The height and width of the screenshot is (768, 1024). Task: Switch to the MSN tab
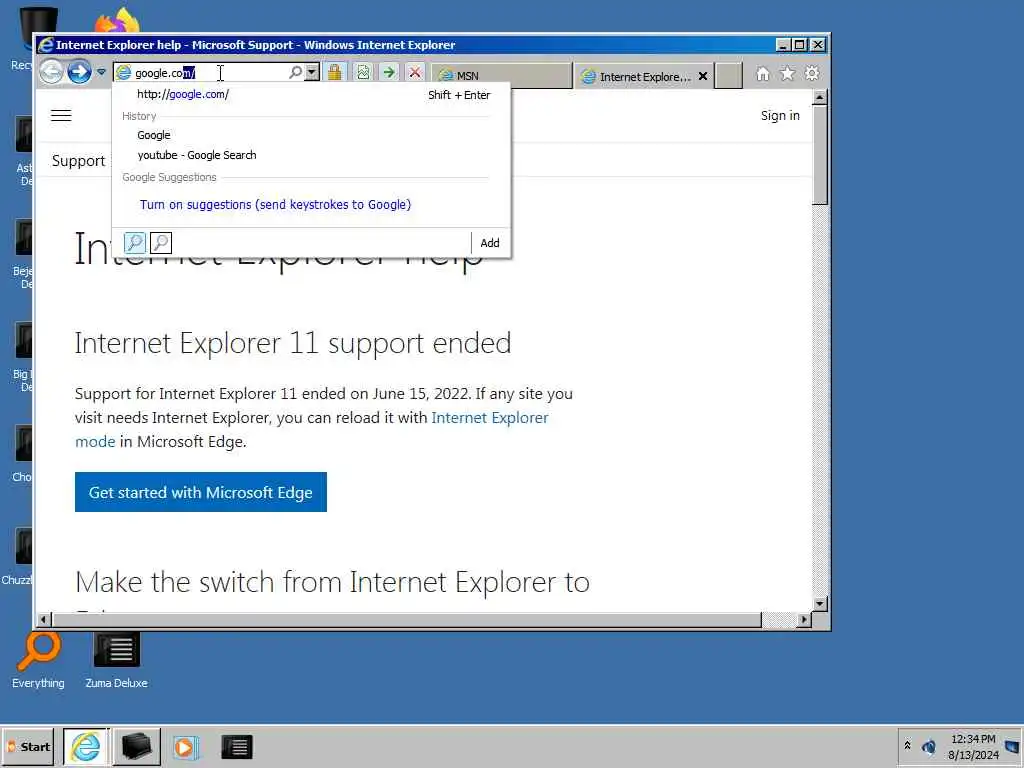pyautogui.click(x=502, y=76)
